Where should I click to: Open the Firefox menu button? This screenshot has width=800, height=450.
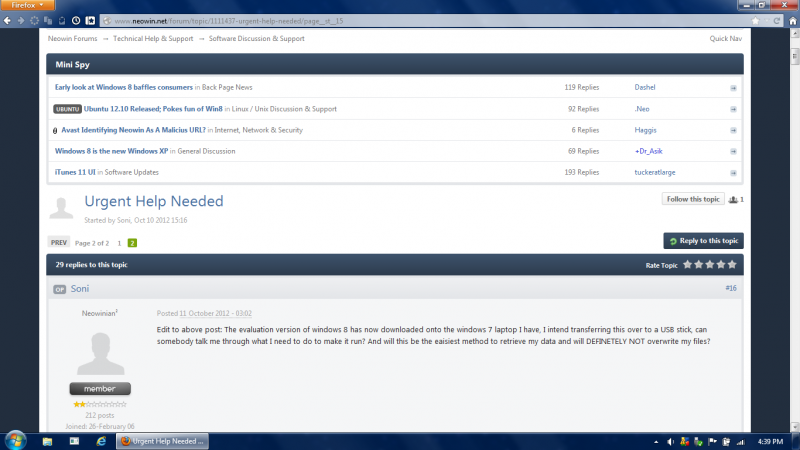tap(27, 5)
